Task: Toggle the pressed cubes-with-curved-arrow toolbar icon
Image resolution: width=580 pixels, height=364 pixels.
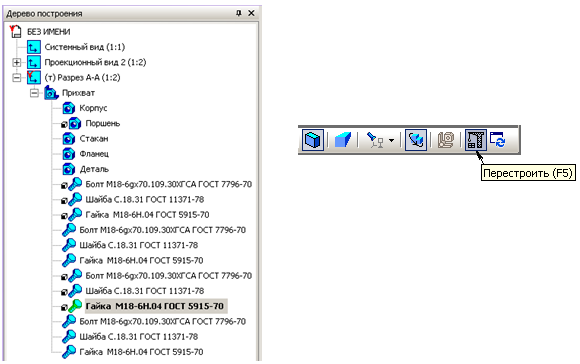Action: click(416, 140)
